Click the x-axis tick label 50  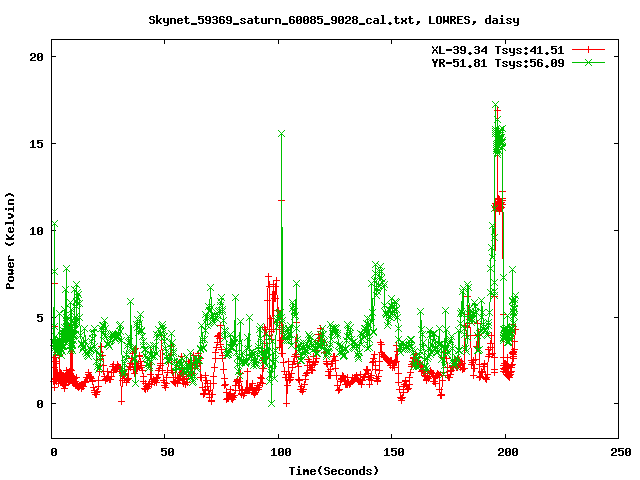click(x=167, y=452)
